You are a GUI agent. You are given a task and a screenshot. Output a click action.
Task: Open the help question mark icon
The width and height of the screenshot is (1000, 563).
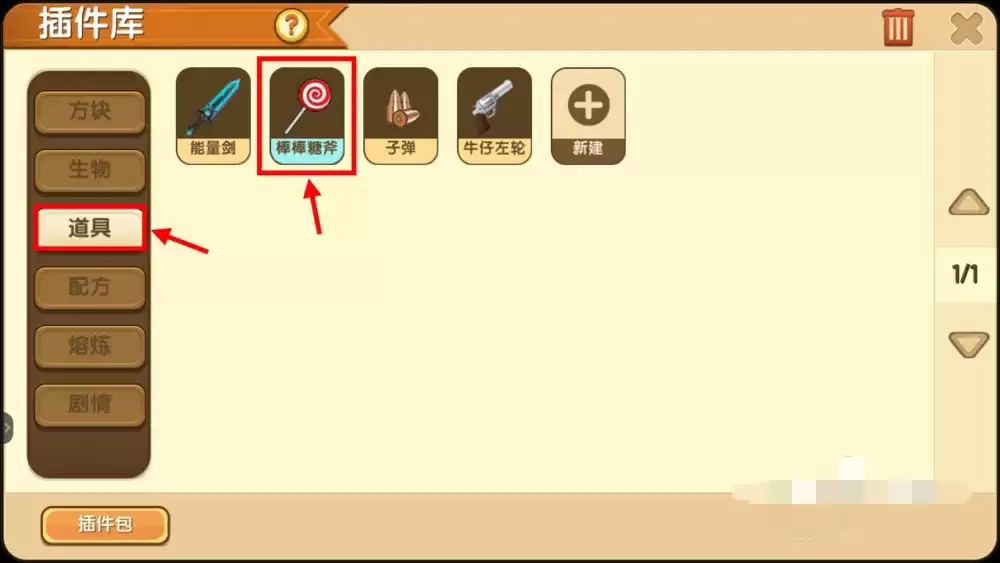tap(291, 26)
